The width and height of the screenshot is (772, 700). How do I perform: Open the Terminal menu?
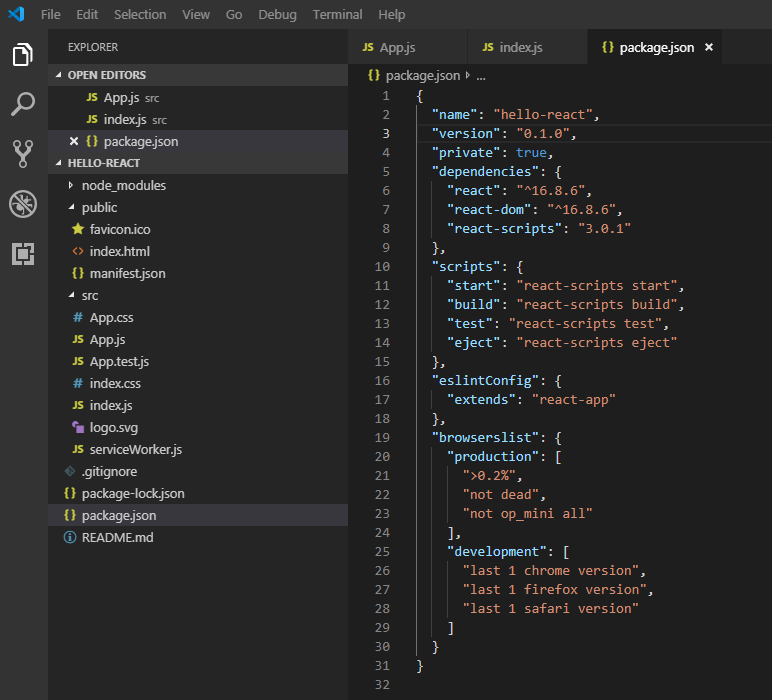tap(338, 15)
